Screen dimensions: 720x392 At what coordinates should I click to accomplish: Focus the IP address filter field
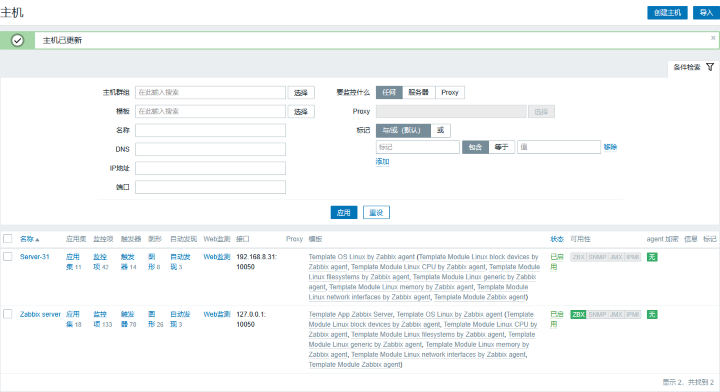[x=210, y=168]
